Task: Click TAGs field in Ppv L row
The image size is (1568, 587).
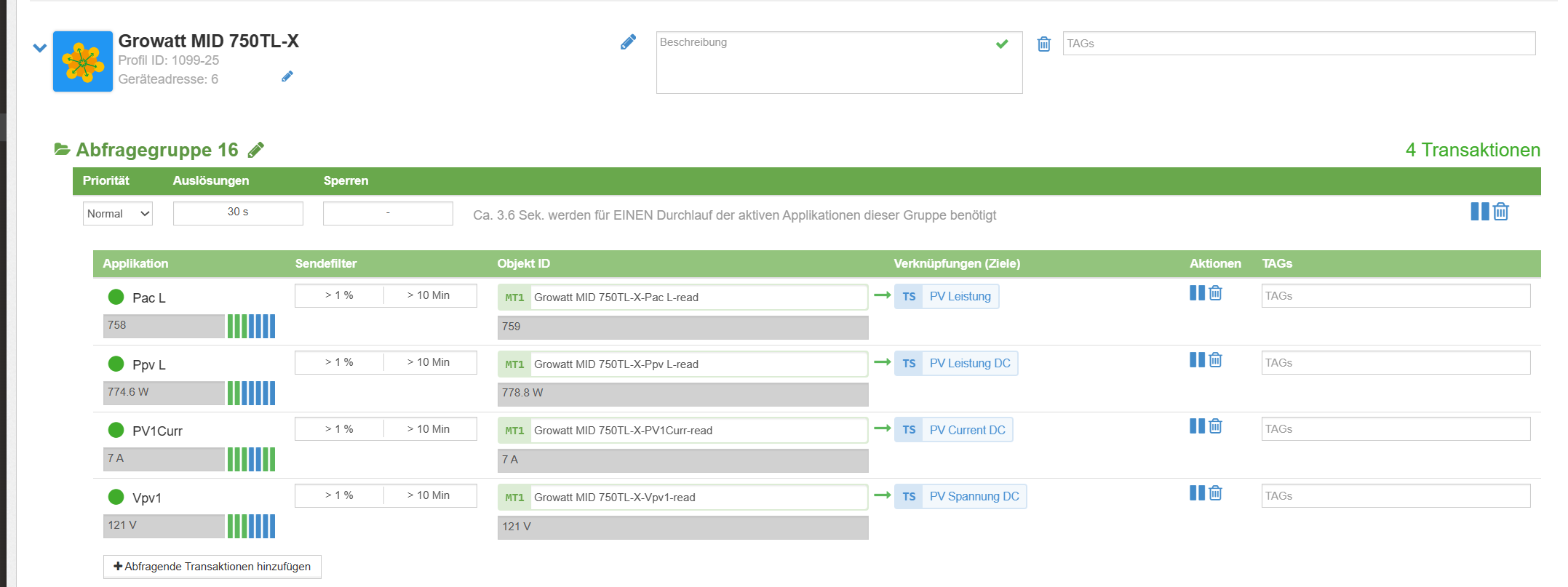Action: [1396, 362]
